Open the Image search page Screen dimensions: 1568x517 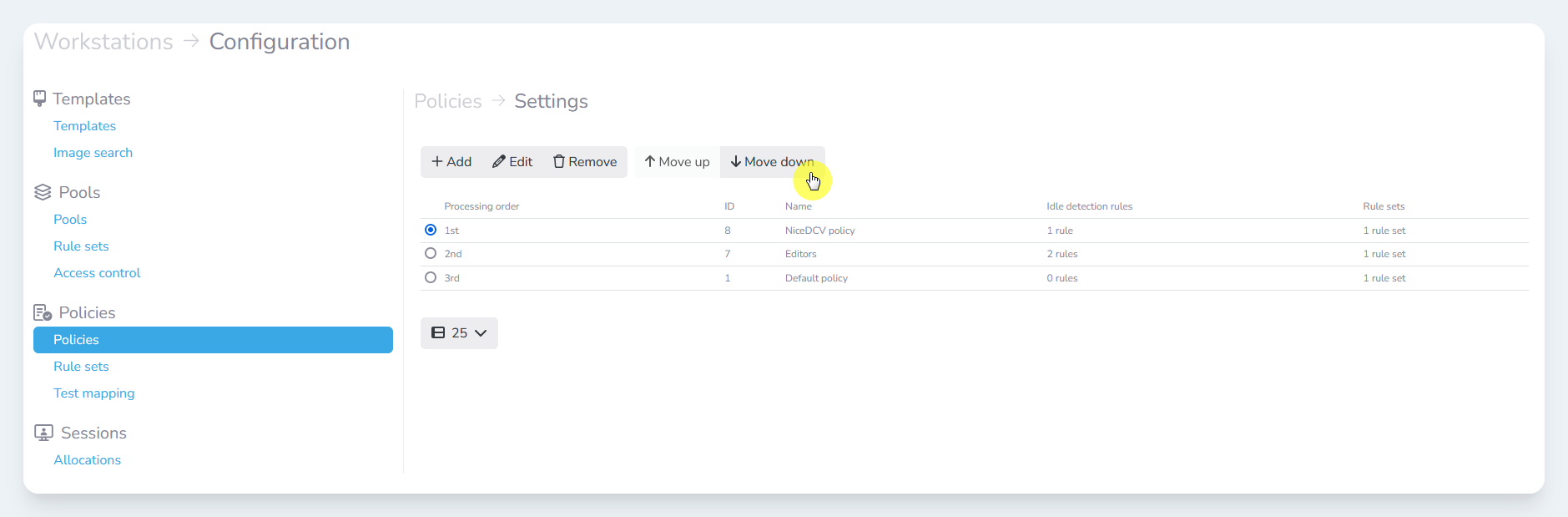tap(93, 153)
